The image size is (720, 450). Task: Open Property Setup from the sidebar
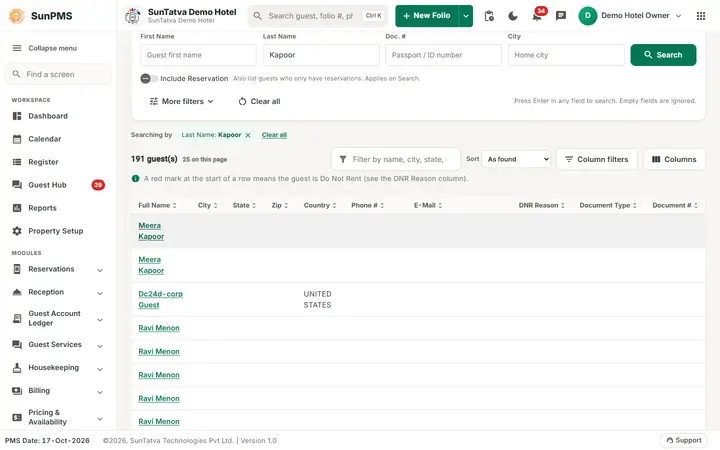58,231
